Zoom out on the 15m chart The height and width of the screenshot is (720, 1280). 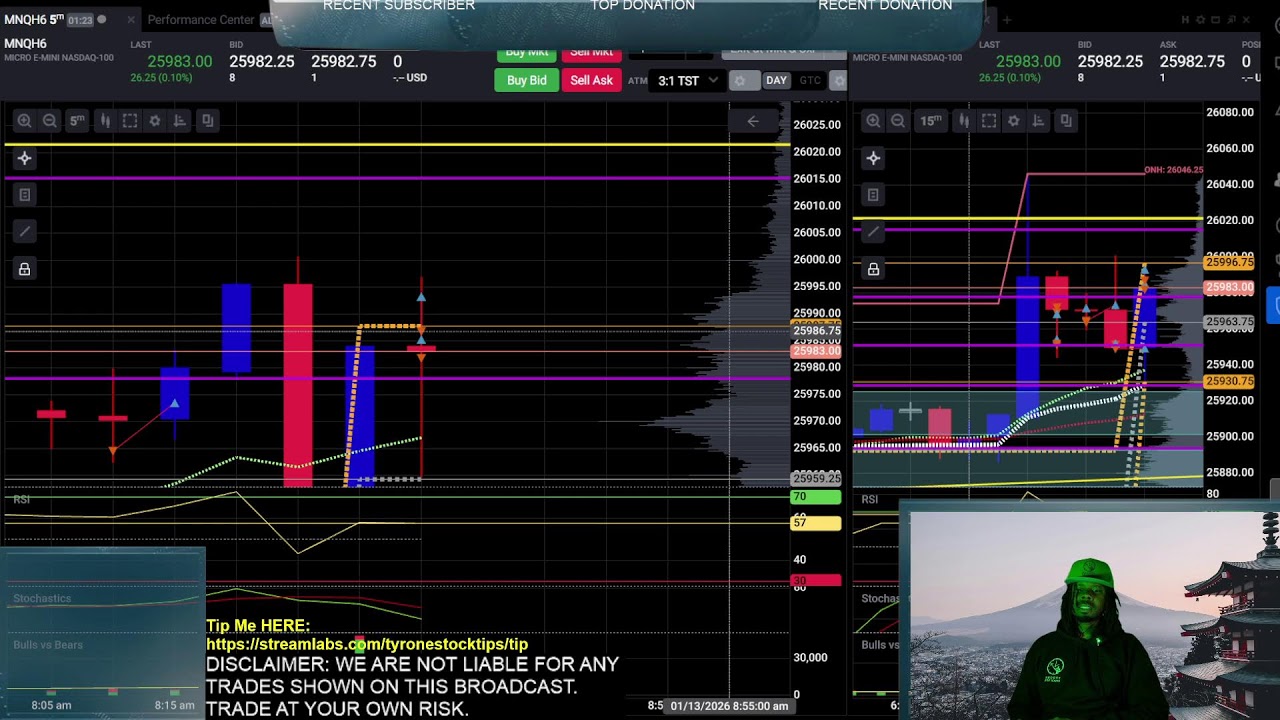click(x=898, y=120)
